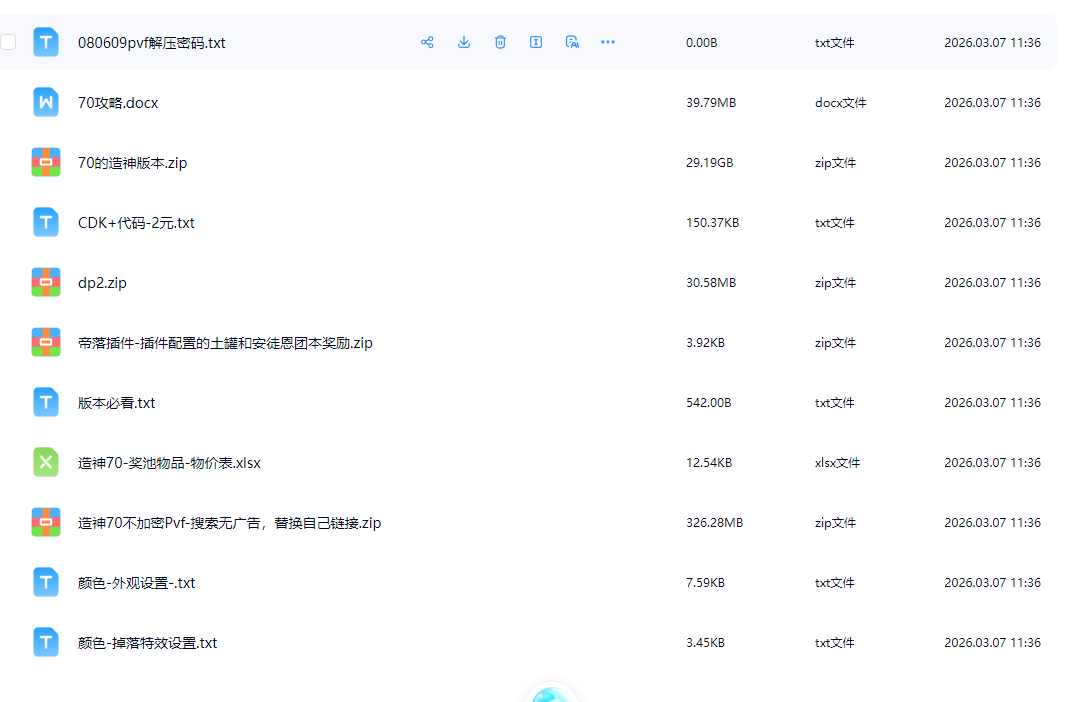Image resolution: width=1075 pixels, height=702 pixels.
Task: Share the 080609pvf解压密码.txt file
Action: tap(427, 42)
